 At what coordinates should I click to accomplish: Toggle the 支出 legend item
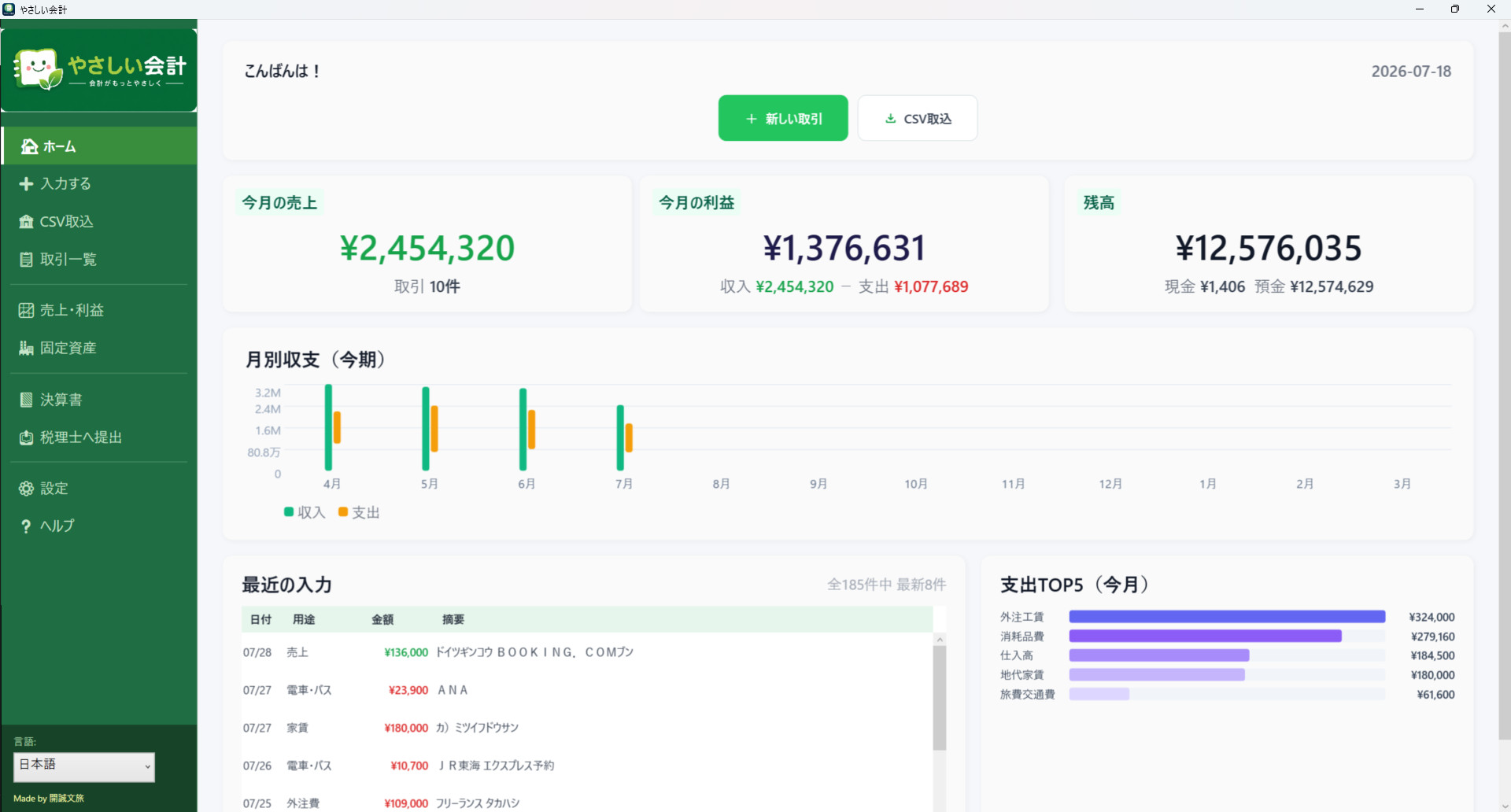pos(359,512)
